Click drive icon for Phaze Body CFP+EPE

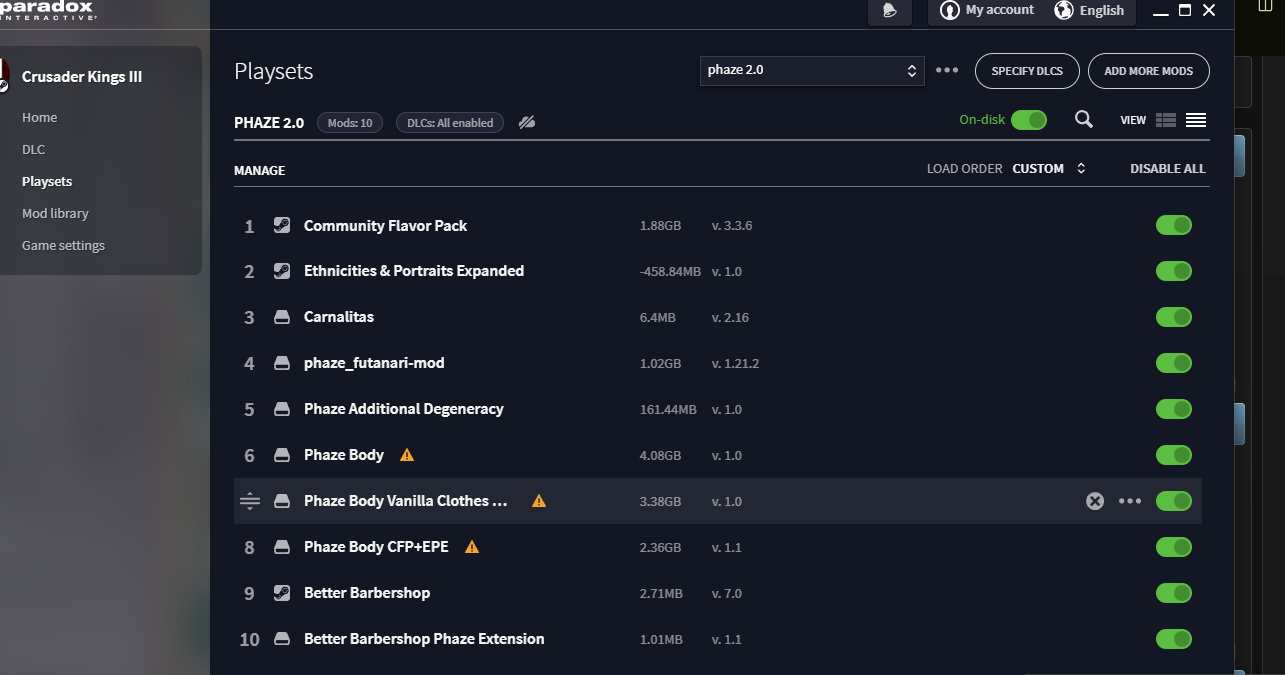(282, 547)
